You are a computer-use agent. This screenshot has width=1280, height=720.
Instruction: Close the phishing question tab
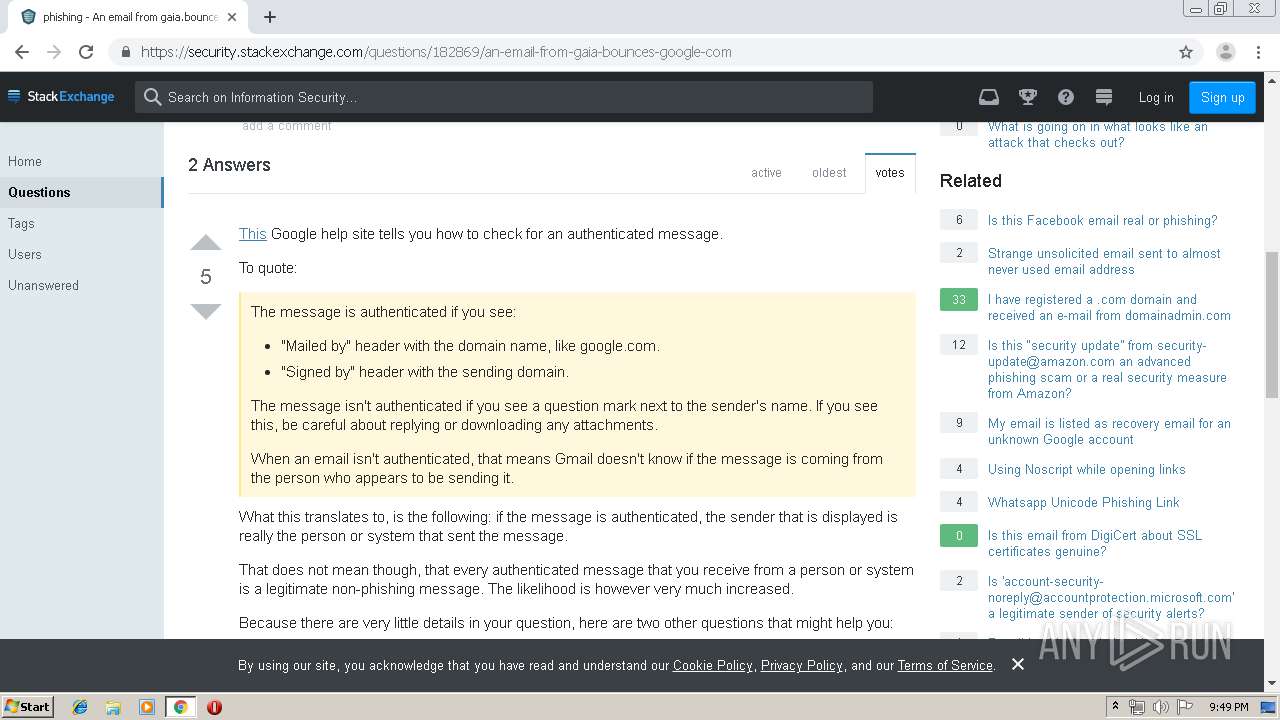tap(232, 17)
